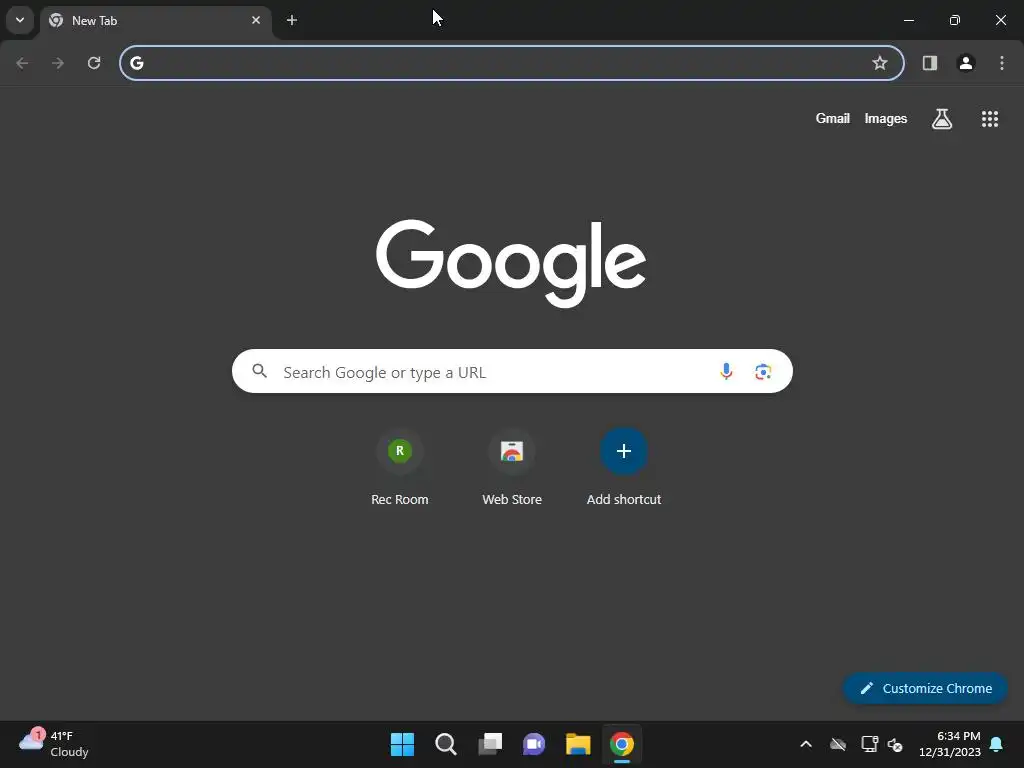The width and height of the screenshot is (1024, 768).
Task: Open Task View on taskbar
Action: pyautogui.click(x=490, y=744)
